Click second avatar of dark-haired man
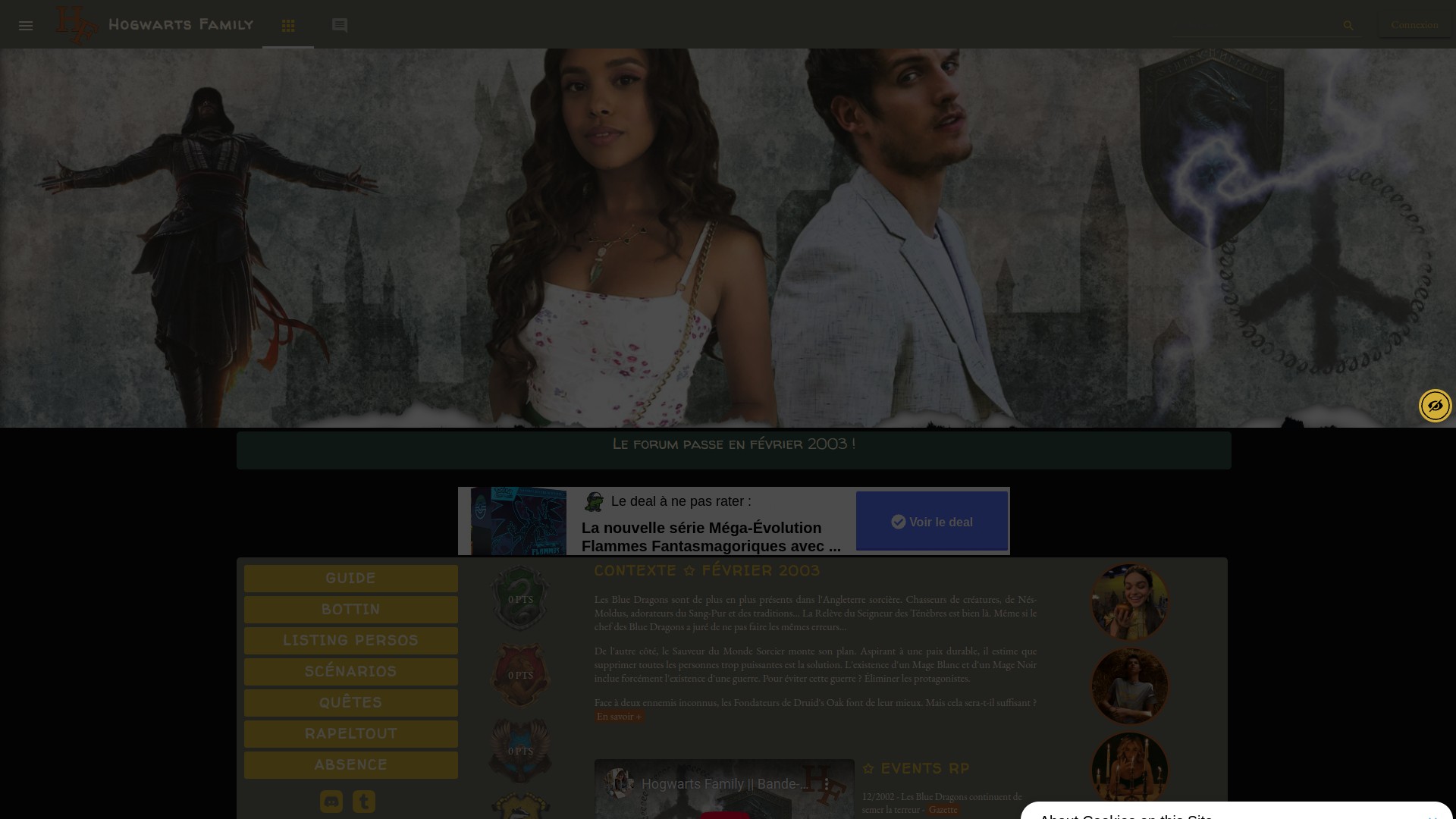Screen dimensions: 1456x819 point(1130,686)
